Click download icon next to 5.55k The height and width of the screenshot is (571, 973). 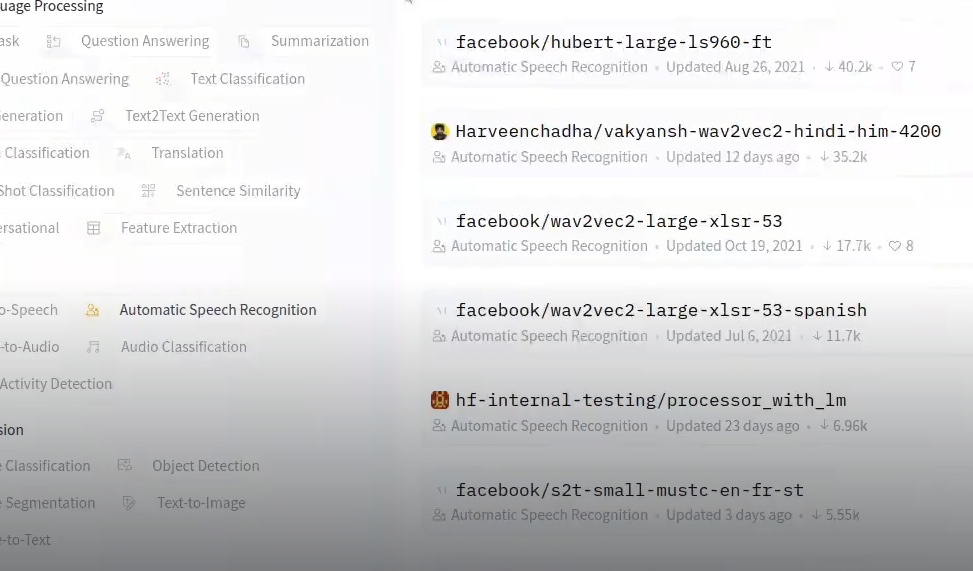pyautogui.click(x=817, y=515)
